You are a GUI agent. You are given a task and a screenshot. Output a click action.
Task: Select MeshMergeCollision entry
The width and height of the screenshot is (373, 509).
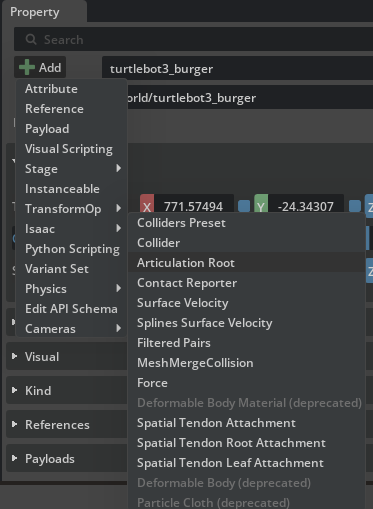pos(246,363)
